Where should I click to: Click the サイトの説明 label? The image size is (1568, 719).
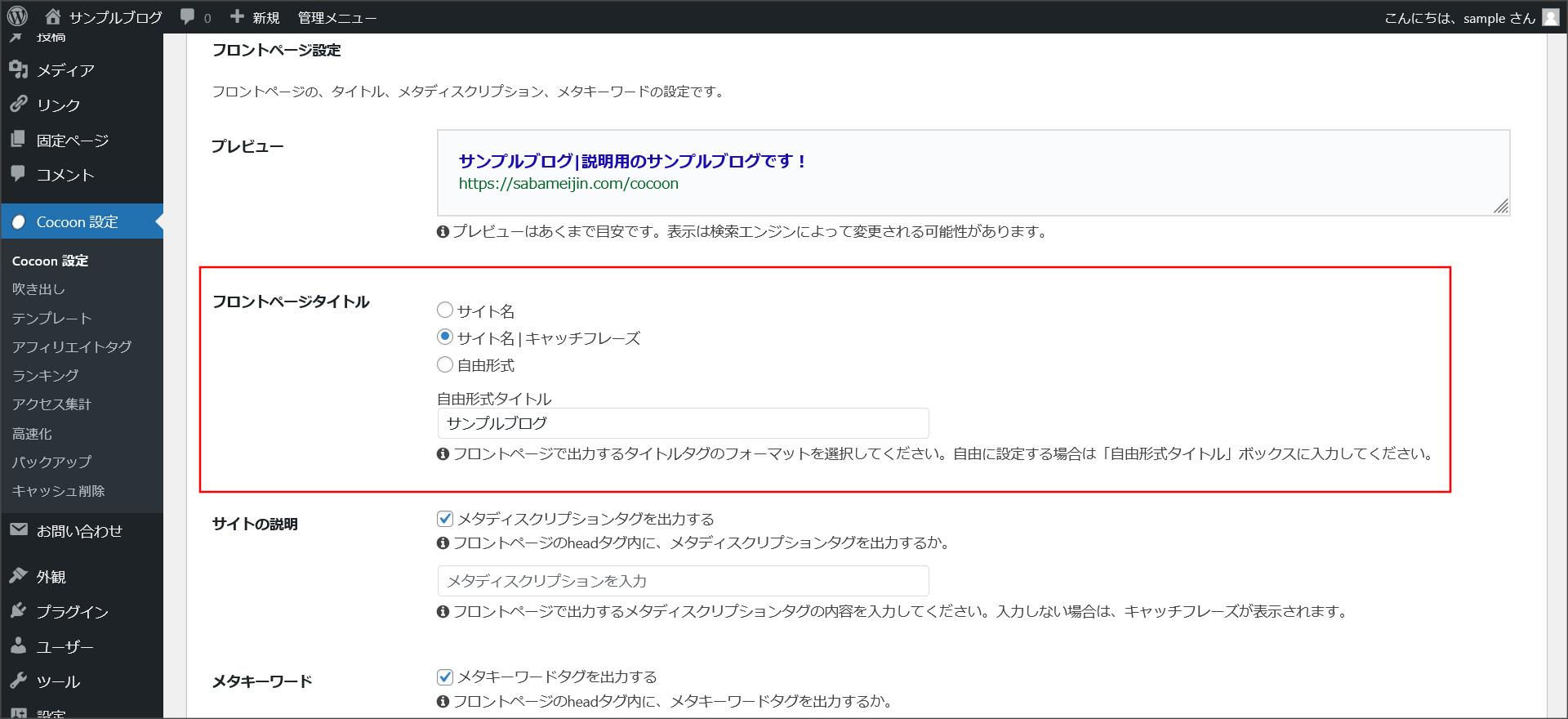click(x=255, y=524)
